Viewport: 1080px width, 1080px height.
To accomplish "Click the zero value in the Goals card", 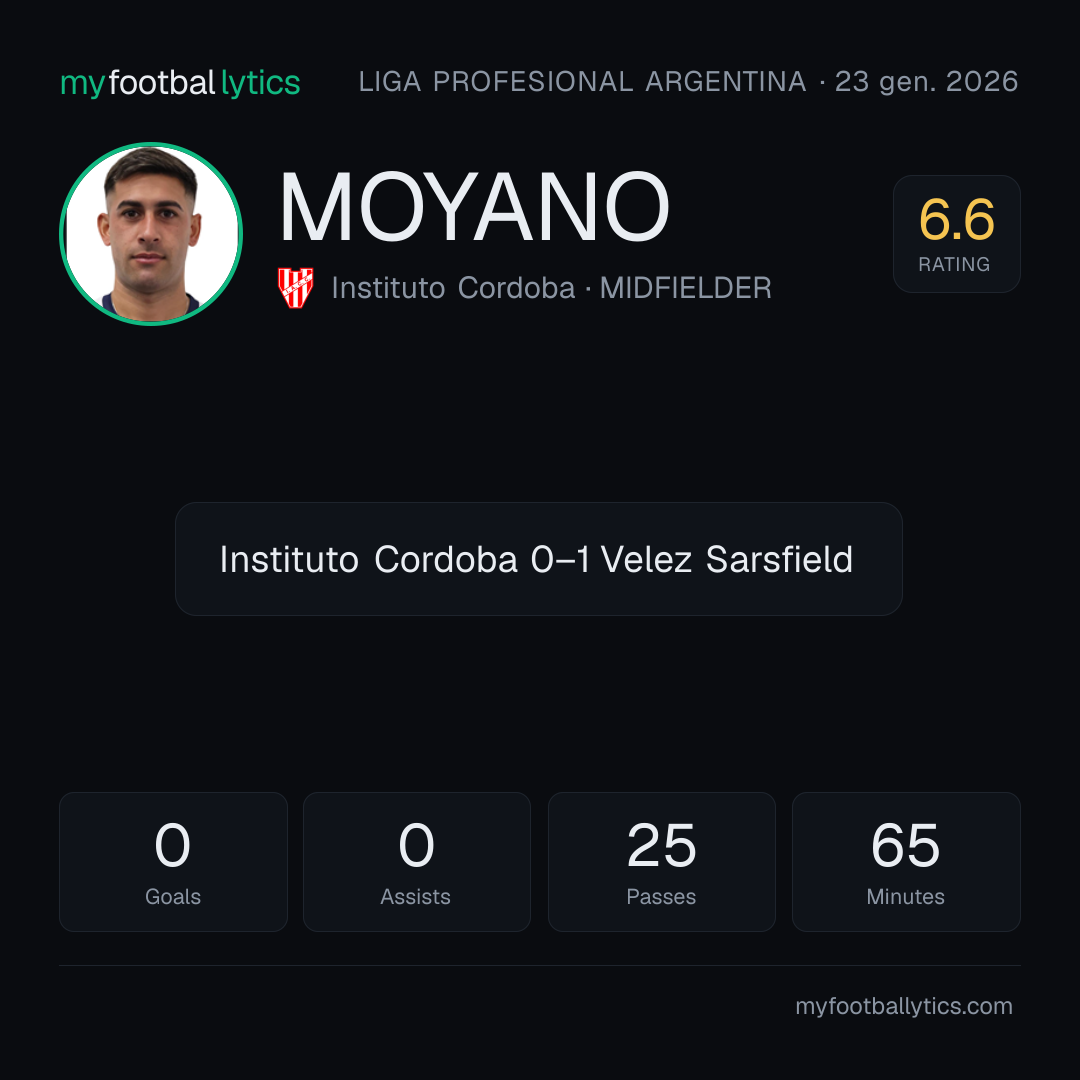I will (172, 845).
